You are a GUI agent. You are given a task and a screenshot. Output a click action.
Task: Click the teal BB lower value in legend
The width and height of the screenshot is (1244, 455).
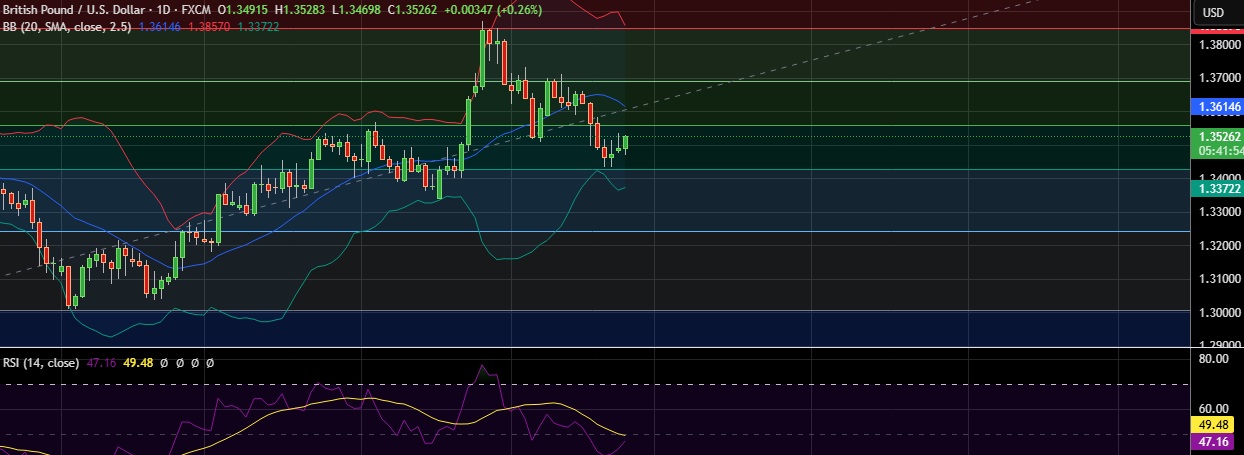click(258, 26)
